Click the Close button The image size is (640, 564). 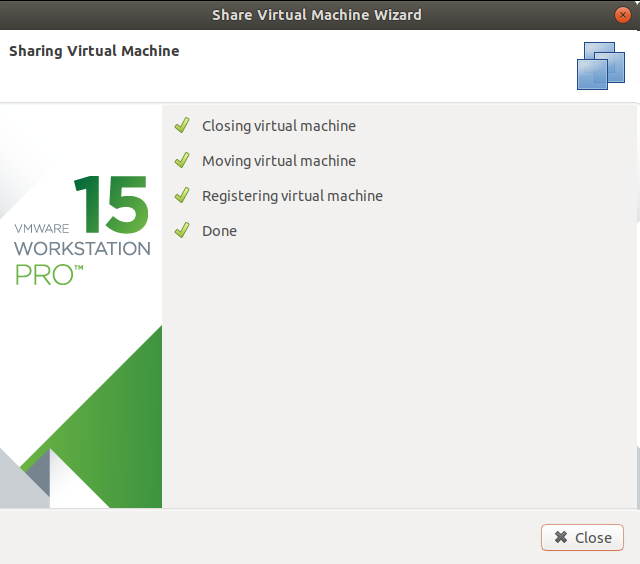point(582,537)
